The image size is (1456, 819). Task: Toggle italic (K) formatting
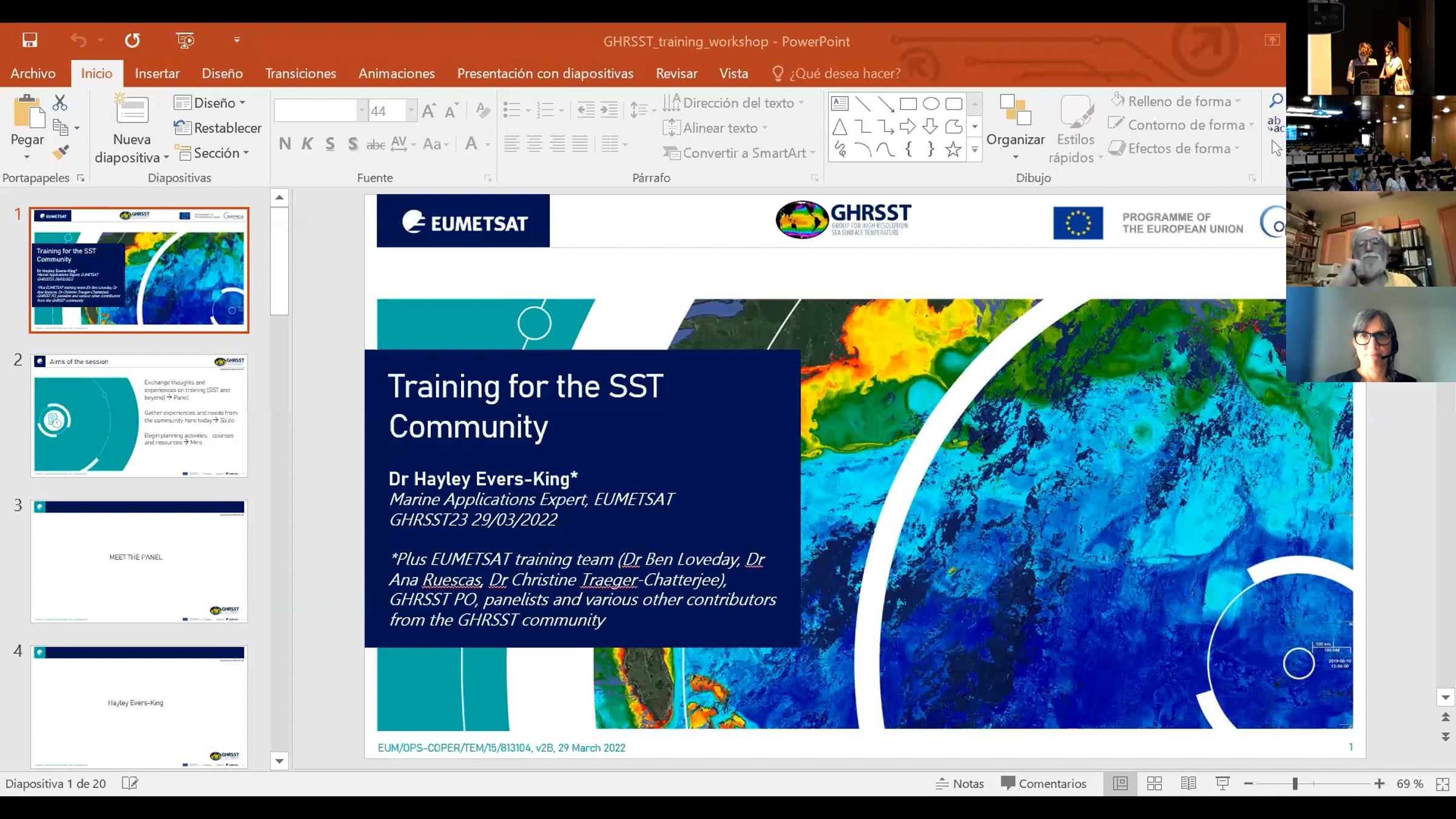coord(308,144)
